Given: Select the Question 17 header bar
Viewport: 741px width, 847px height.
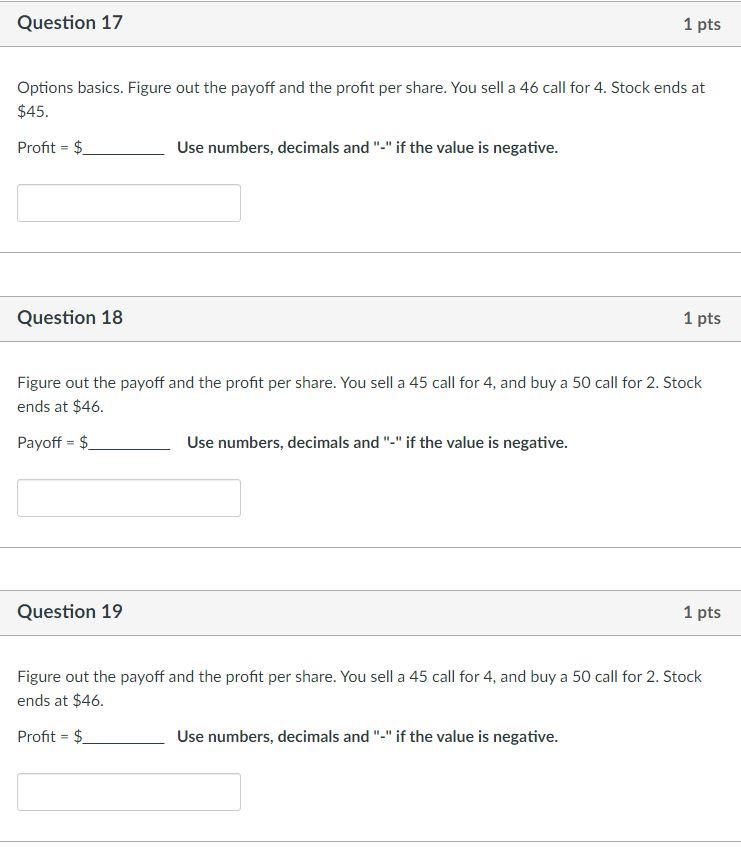Looking at the screenshot, I should click(370, 23).
